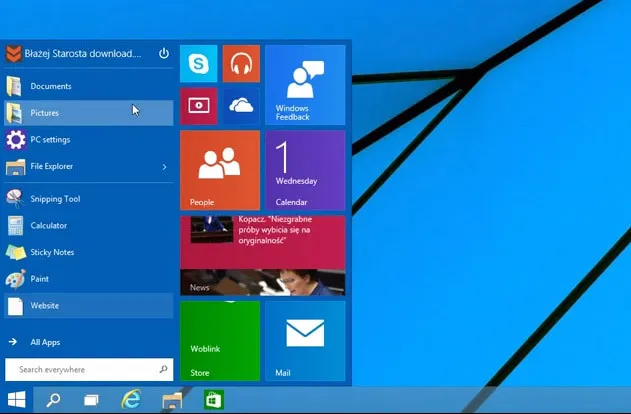
Task: Launch Calculator from the Start menu
Action: point(48,226)
